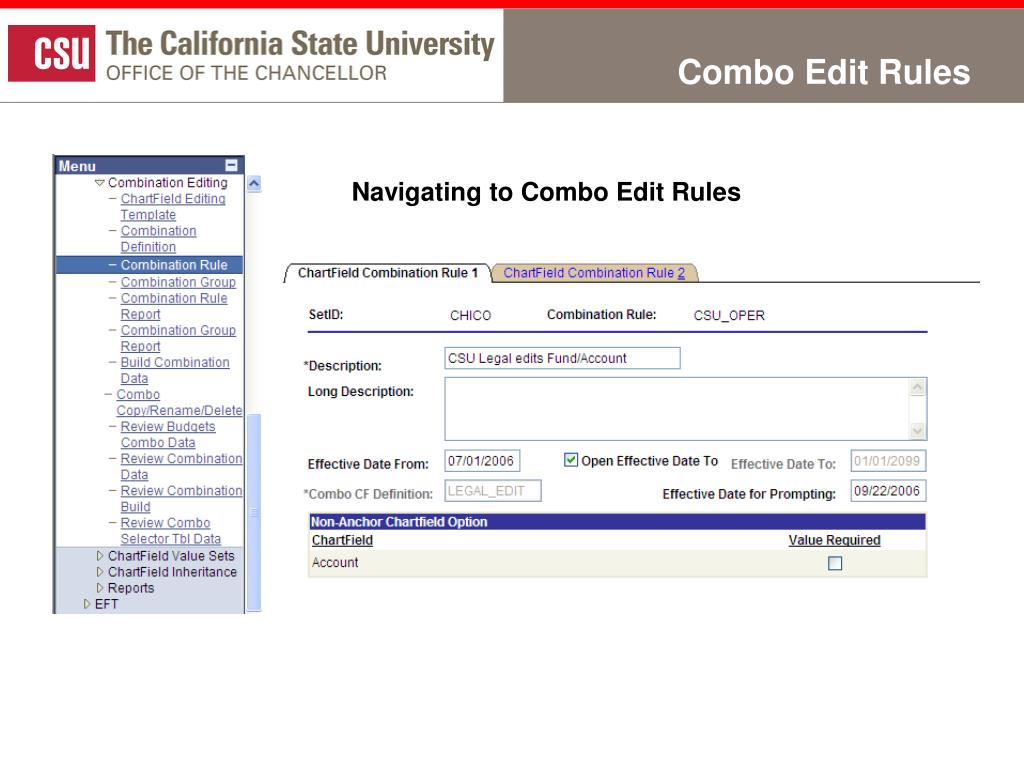Open Combination Rule Report link
Screen dimensions: 1024x768
(174, 306)
